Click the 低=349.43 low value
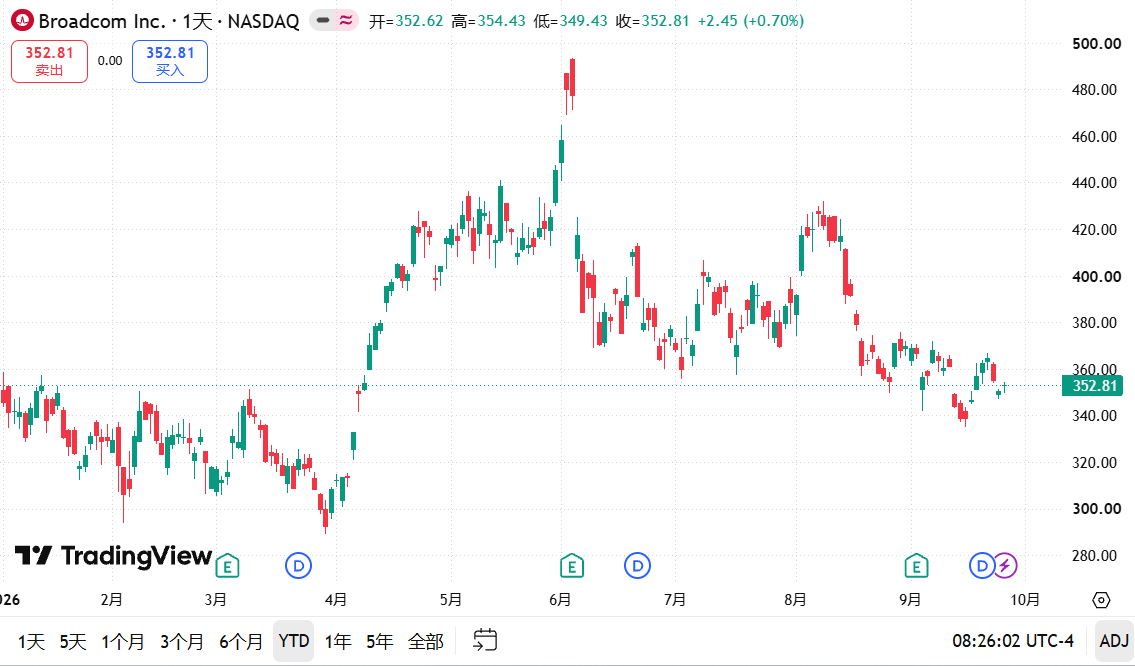This screenshot has height=666, width=1135. pos(570,21)
